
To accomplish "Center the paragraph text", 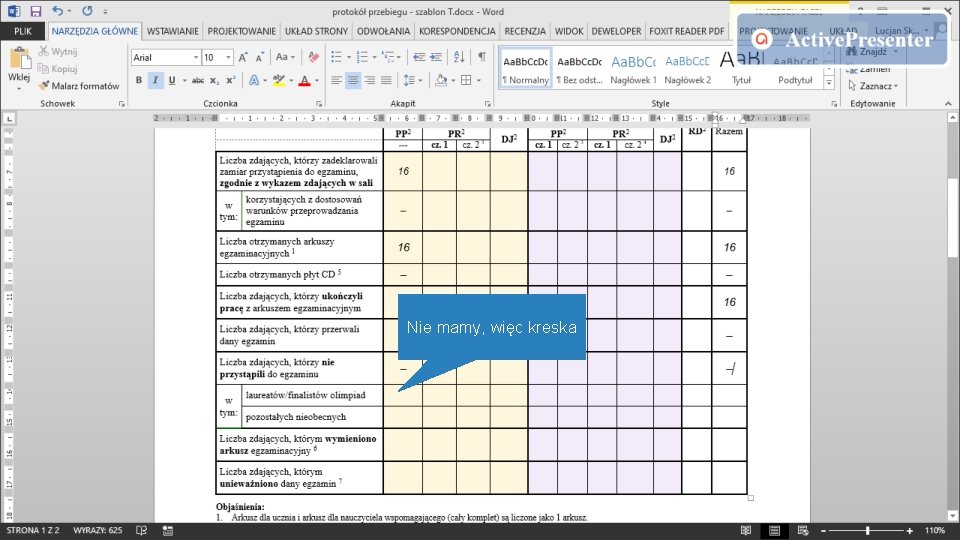I will (x=353, y=80).
